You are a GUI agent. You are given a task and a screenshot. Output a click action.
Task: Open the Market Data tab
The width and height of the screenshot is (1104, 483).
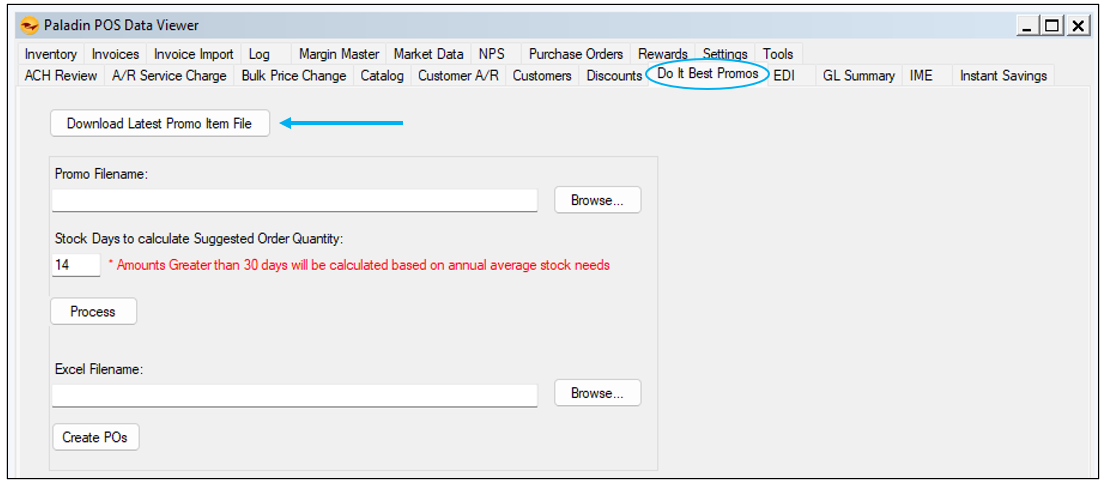pos(428,54)
